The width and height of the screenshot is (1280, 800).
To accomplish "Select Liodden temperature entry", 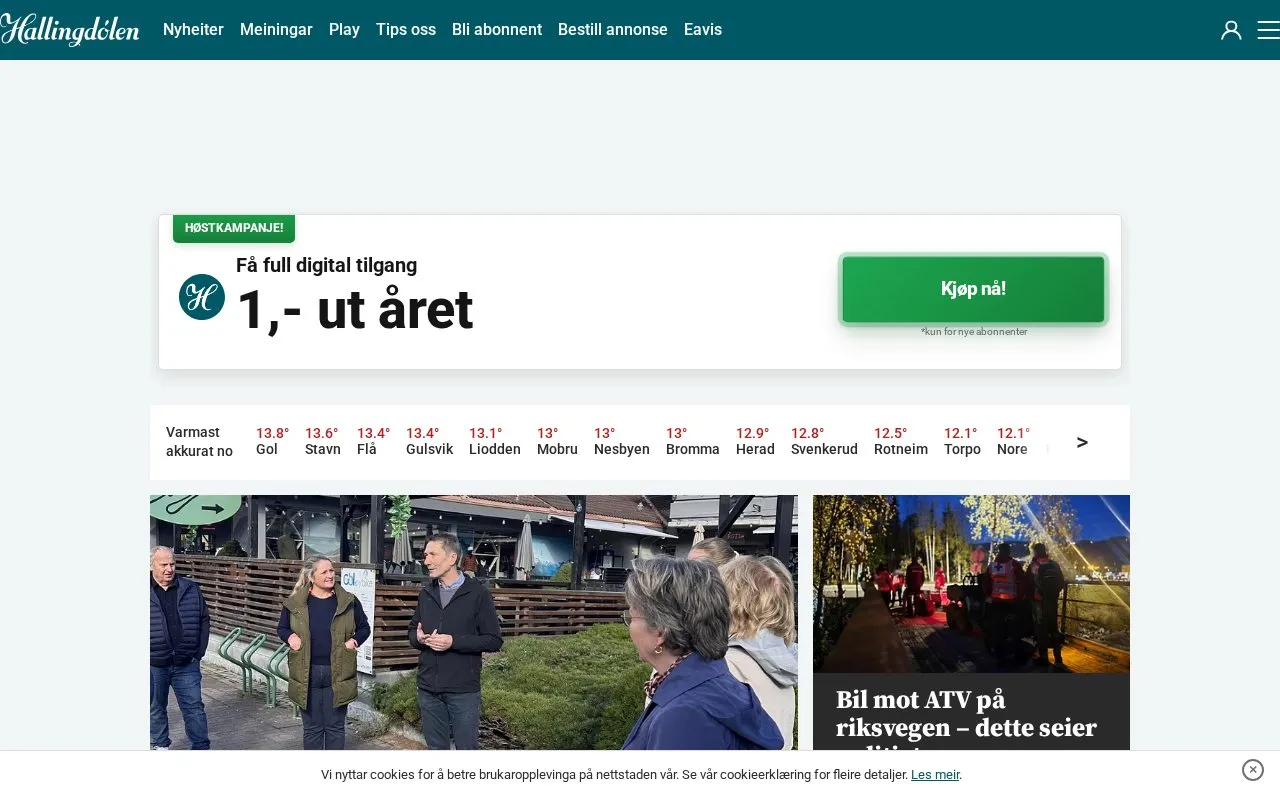I will (x=495, y=441).
